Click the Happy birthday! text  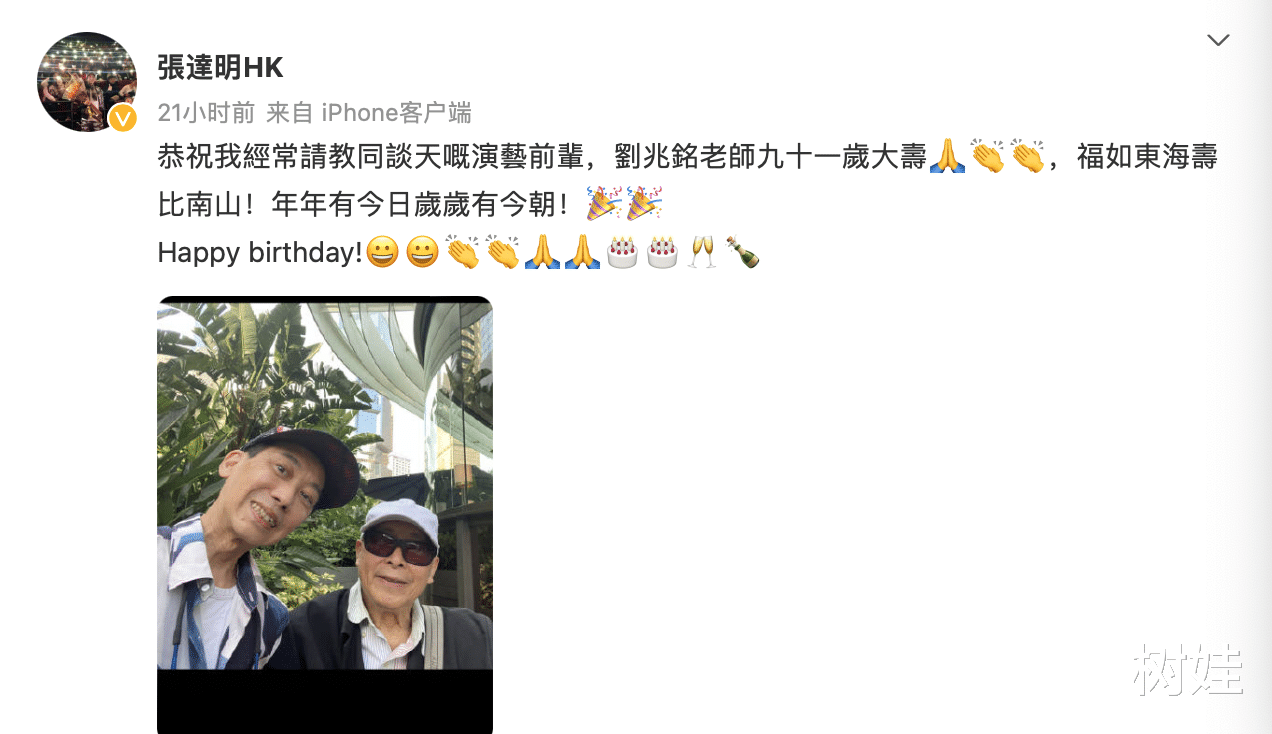click(260, 253)
